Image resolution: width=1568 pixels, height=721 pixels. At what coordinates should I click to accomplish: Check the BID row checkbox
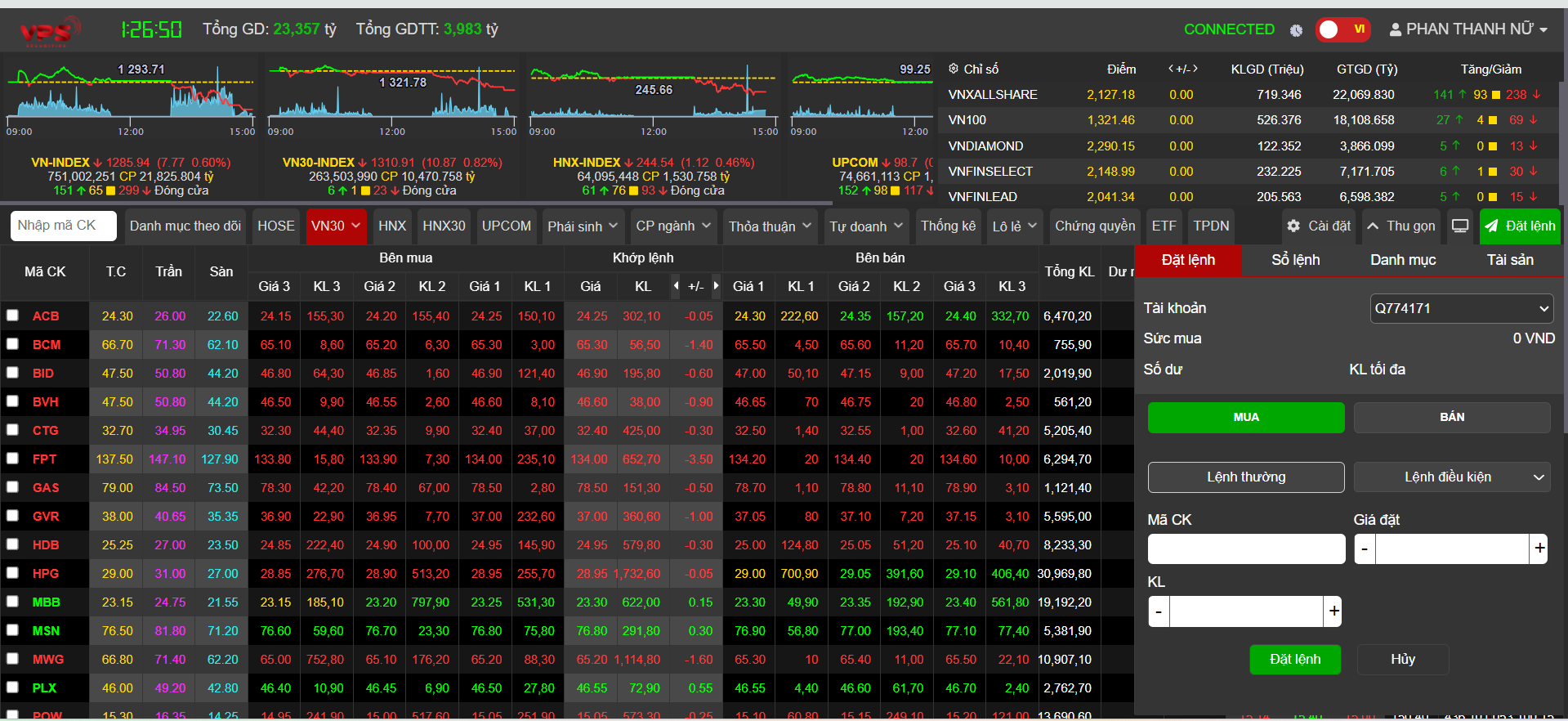click(x=12, y=372)
